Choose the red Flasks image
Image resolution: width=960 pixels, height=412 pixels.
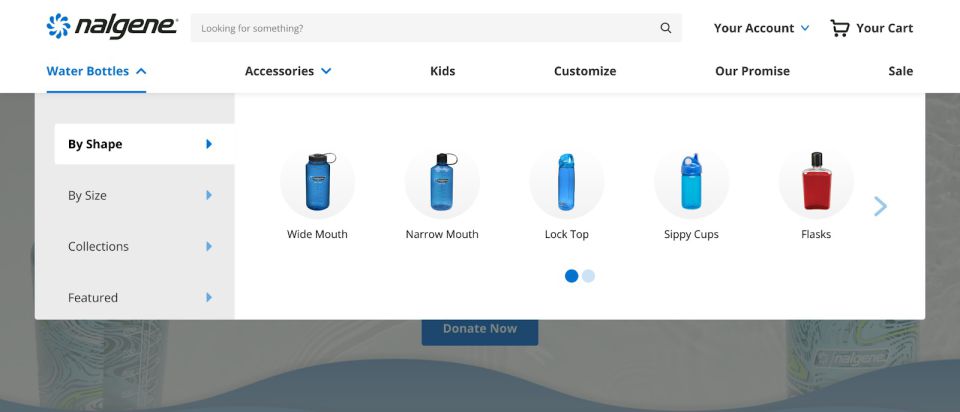816,182
